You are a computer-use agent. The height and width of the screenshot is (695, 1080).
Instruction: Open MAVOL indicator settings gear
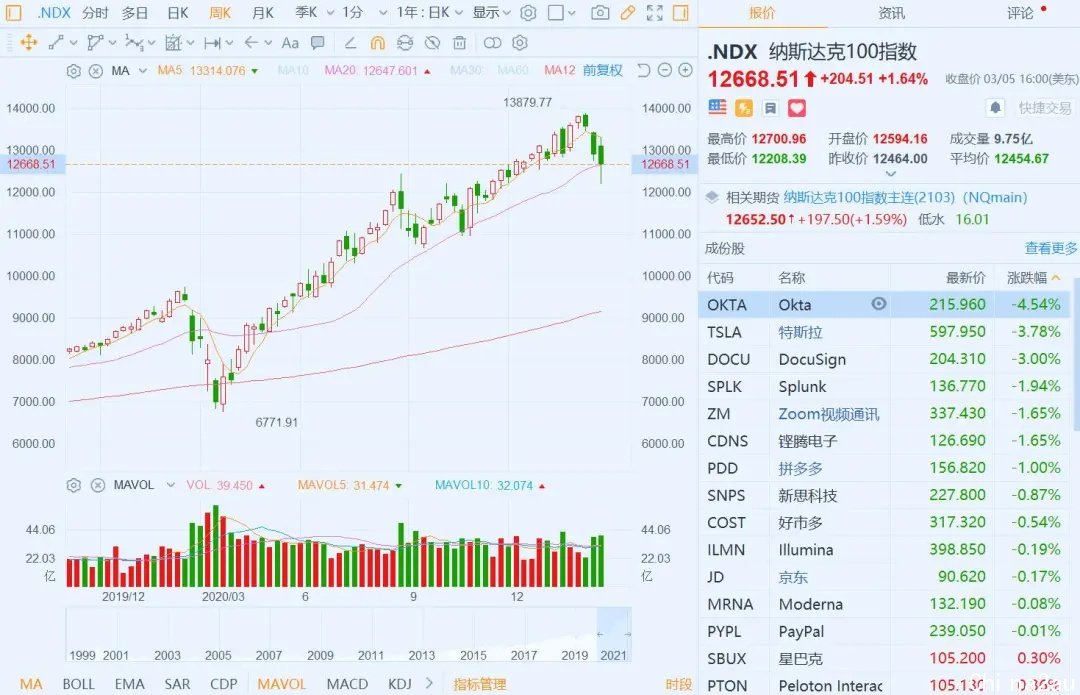(74, 485)
